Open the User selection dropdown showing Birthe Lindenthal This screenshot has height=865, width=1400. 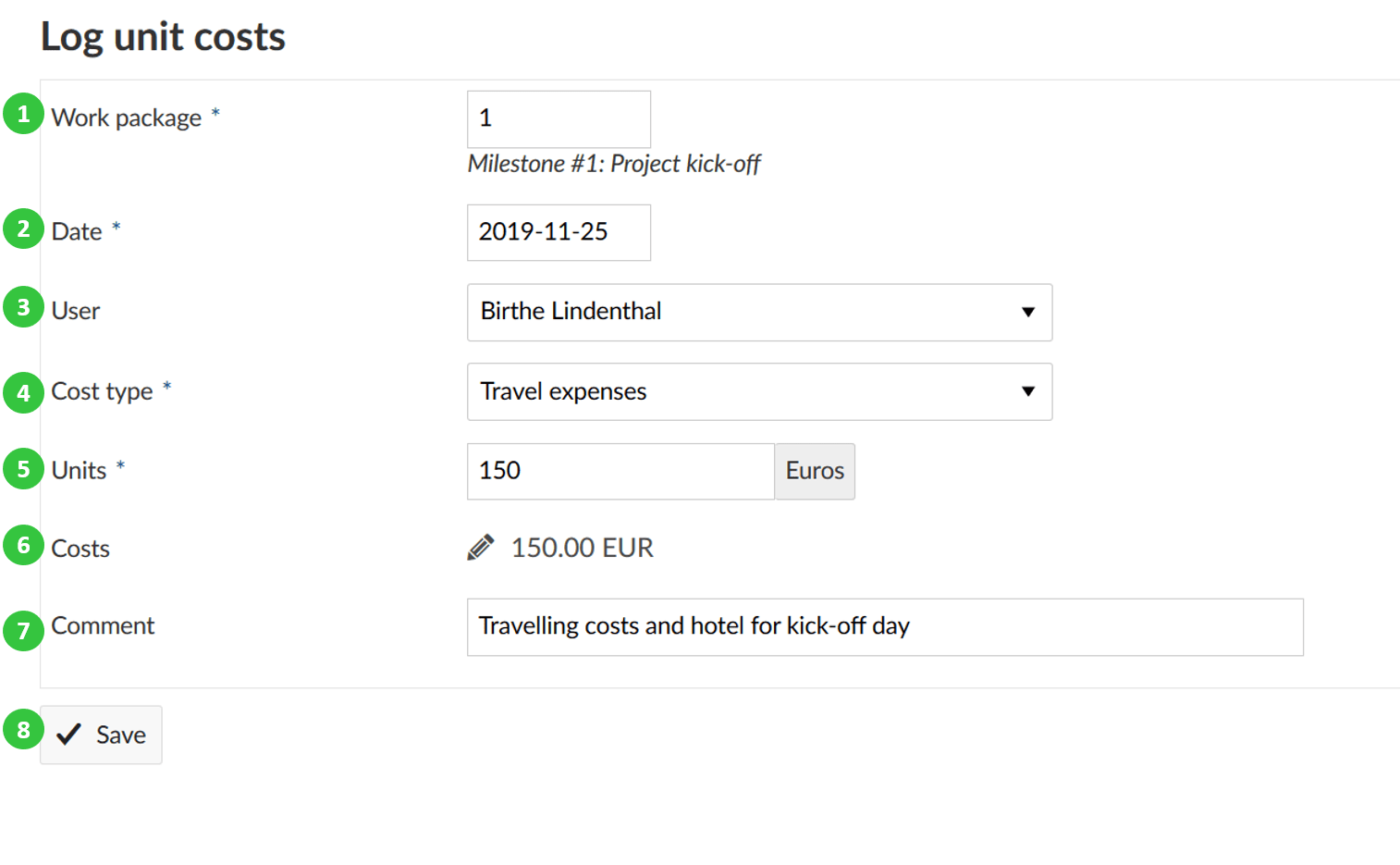(x=758, y=313)
